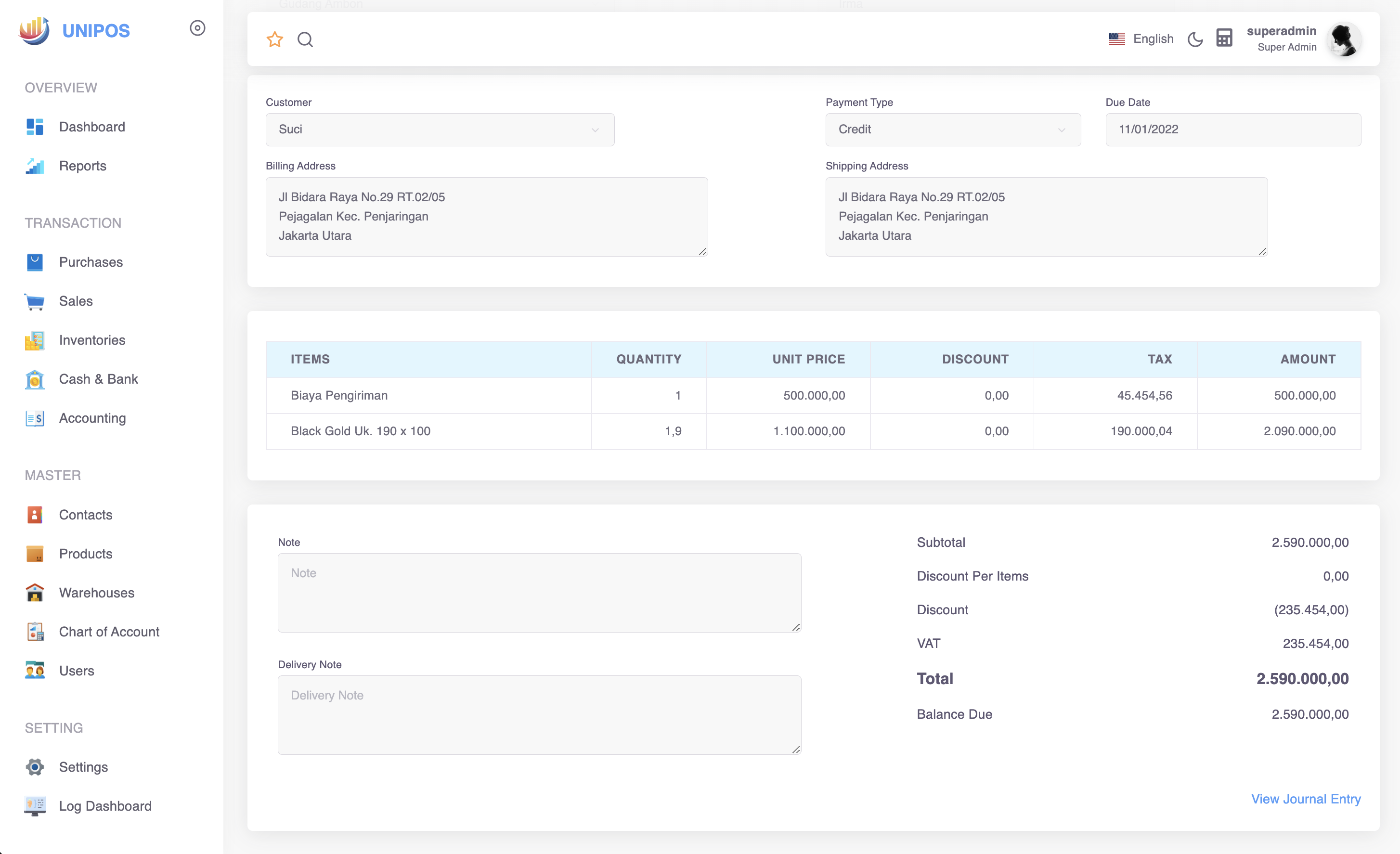Click inside the Shipping Address textarea
This screenshot has height=854, width=1400.
click(1046, 217)
